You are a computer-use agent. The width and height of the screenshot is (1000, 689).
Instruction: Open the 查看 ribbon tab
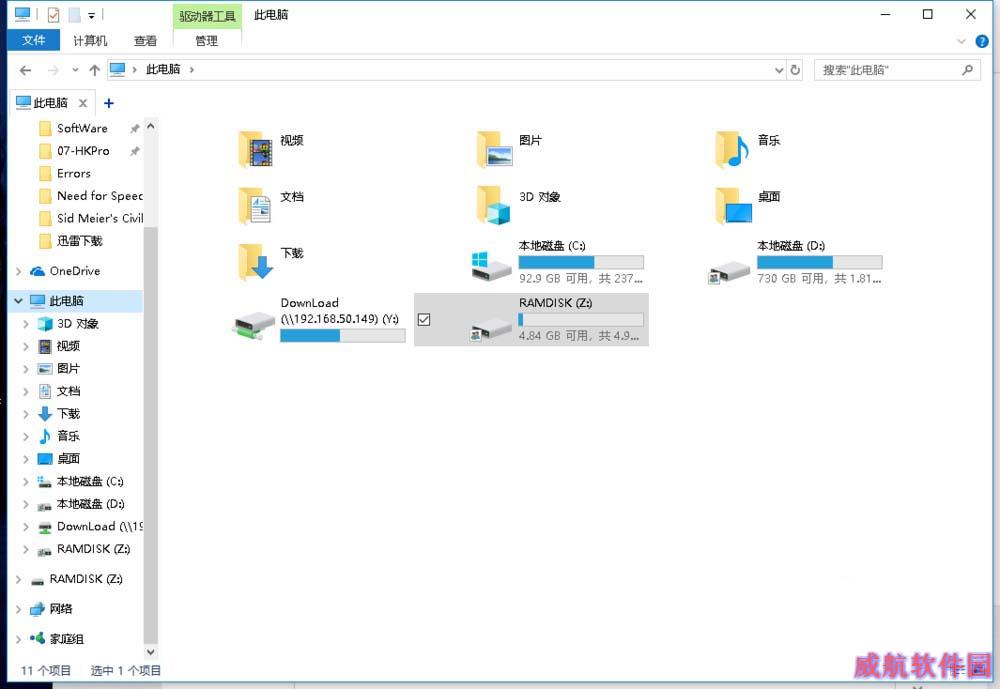[x=145, y=41]
